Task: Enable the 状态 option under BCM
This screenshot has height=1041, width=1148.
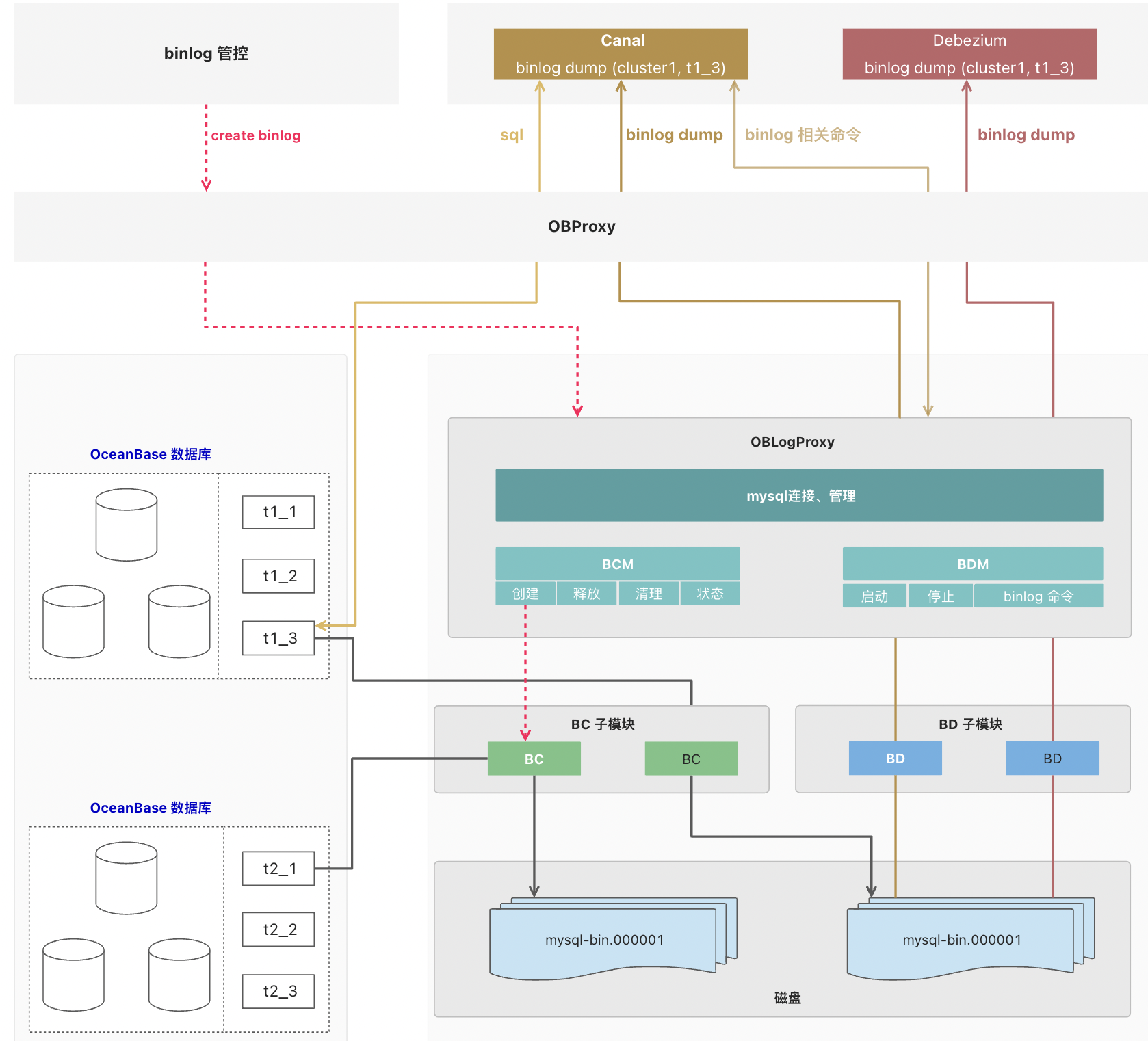Action: click(x=709, y=594)
